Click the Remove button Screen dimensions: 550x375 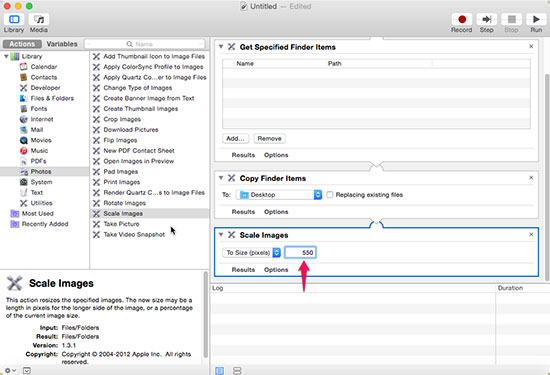tap(269, 139)
